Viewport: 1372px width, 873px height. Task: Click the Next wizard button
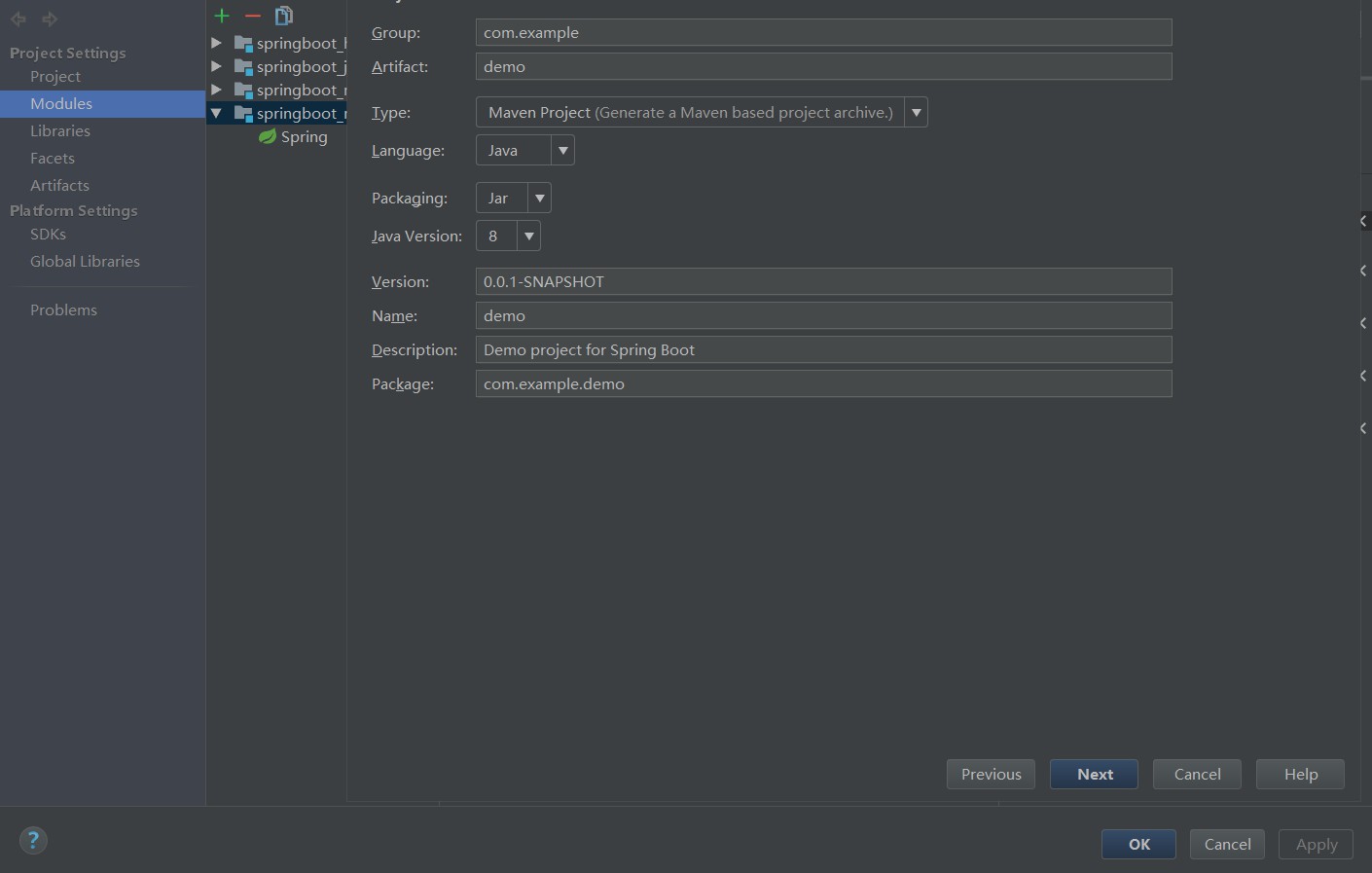pos(1094,775)
